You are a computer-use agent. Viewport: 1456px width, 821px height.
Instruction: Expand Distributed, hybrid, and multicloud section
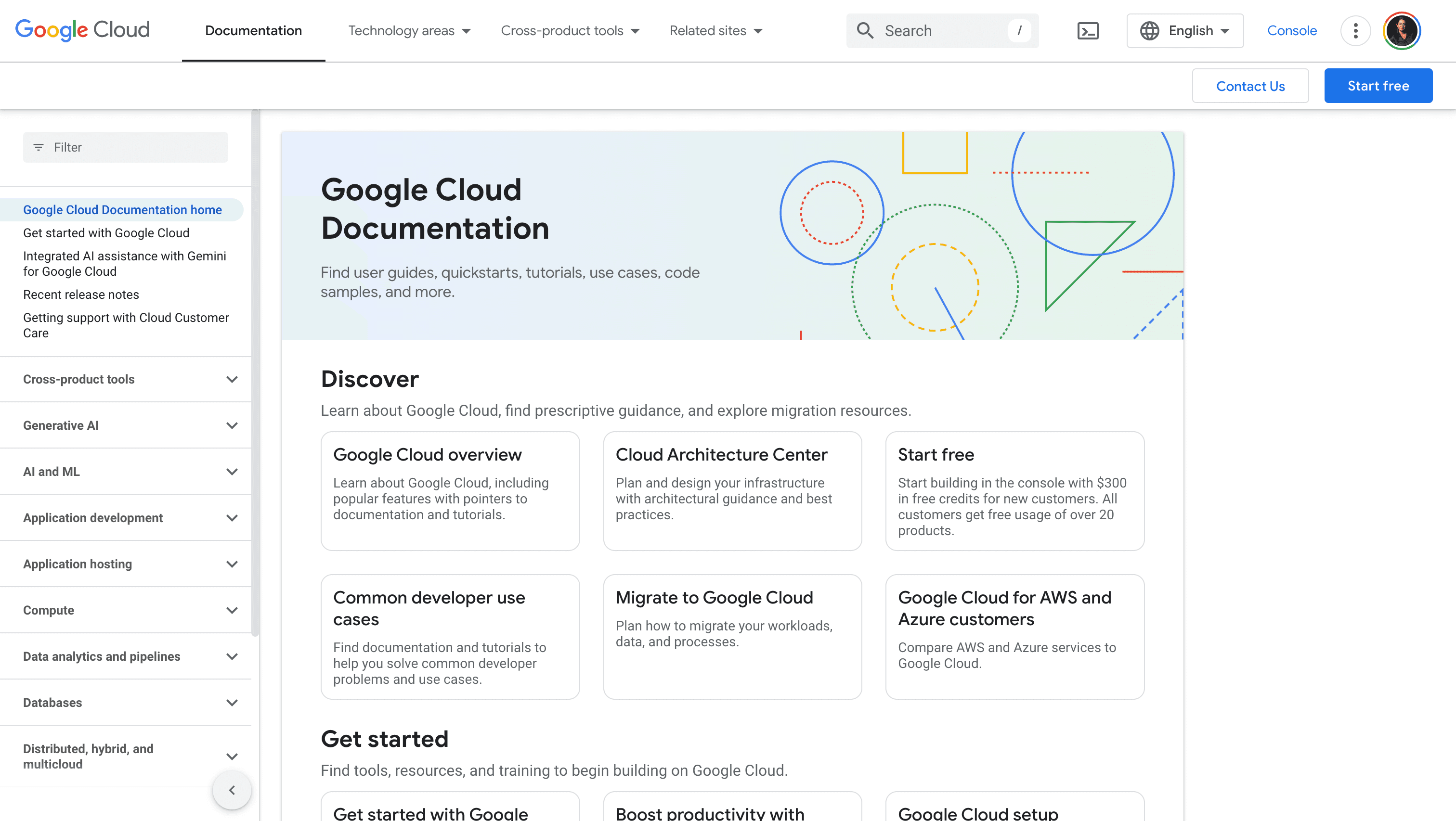pos(126,757)
